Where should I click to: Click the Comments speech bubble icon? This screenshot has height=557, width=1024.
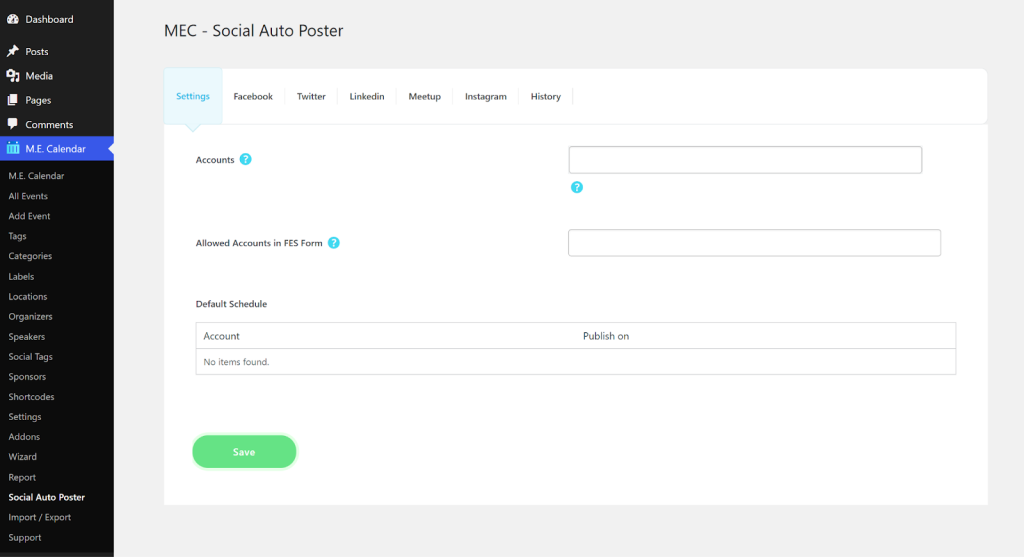(x=12, y=124)
